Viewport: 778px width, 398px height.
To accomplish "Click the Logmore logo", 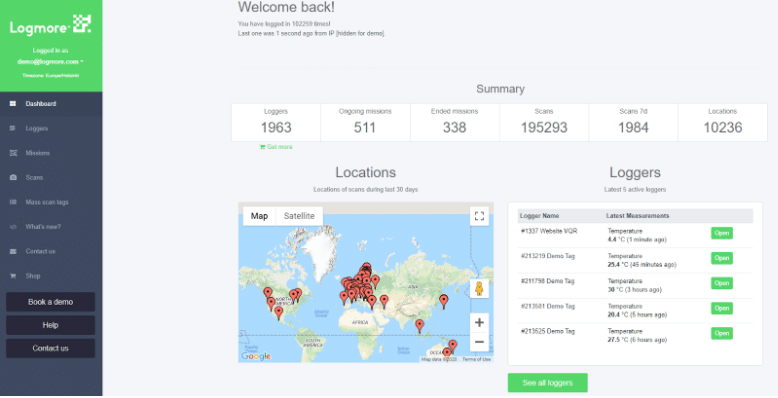I will coord(50,25).
